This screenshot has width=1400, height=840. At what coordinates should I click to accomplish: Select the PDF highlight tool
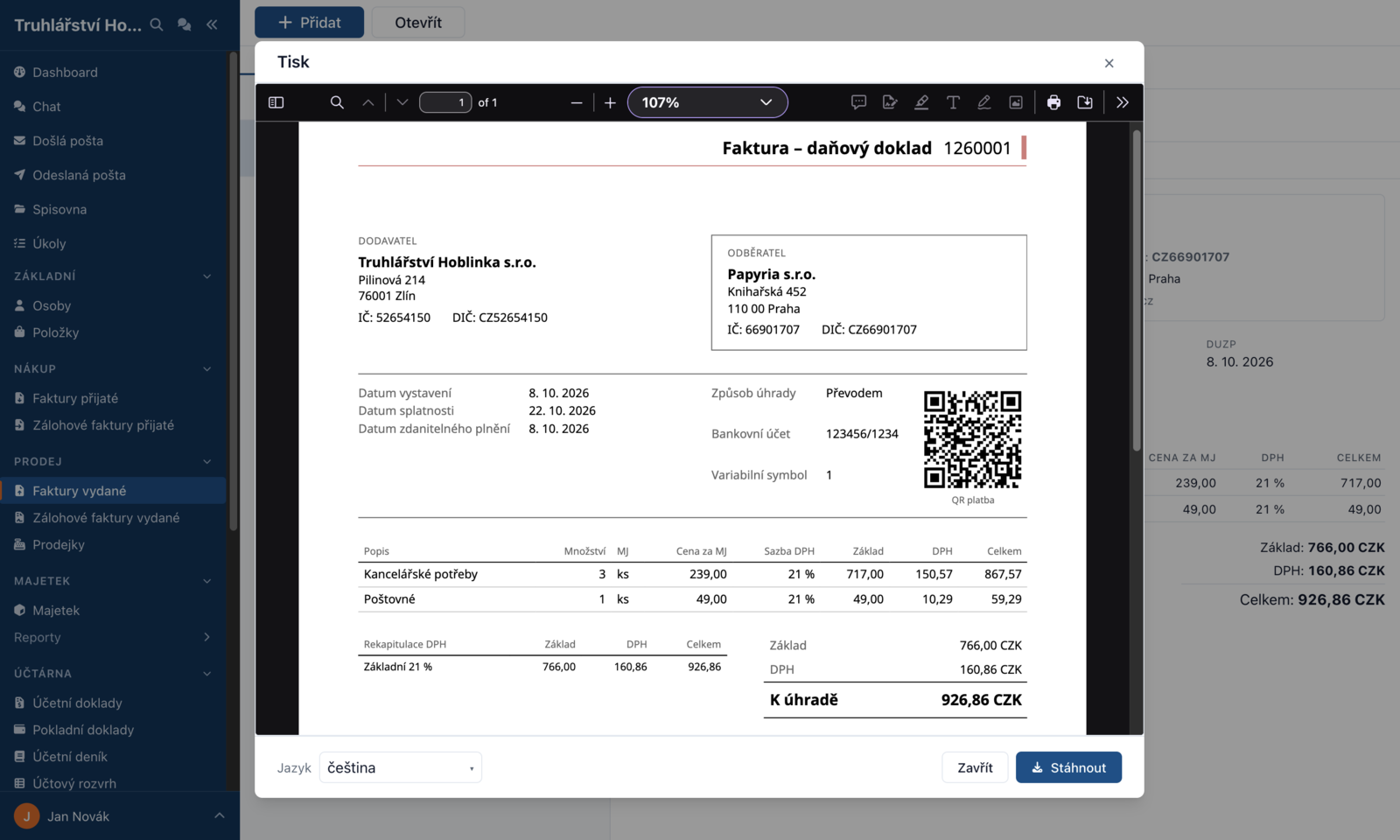[x=921, y=102]
